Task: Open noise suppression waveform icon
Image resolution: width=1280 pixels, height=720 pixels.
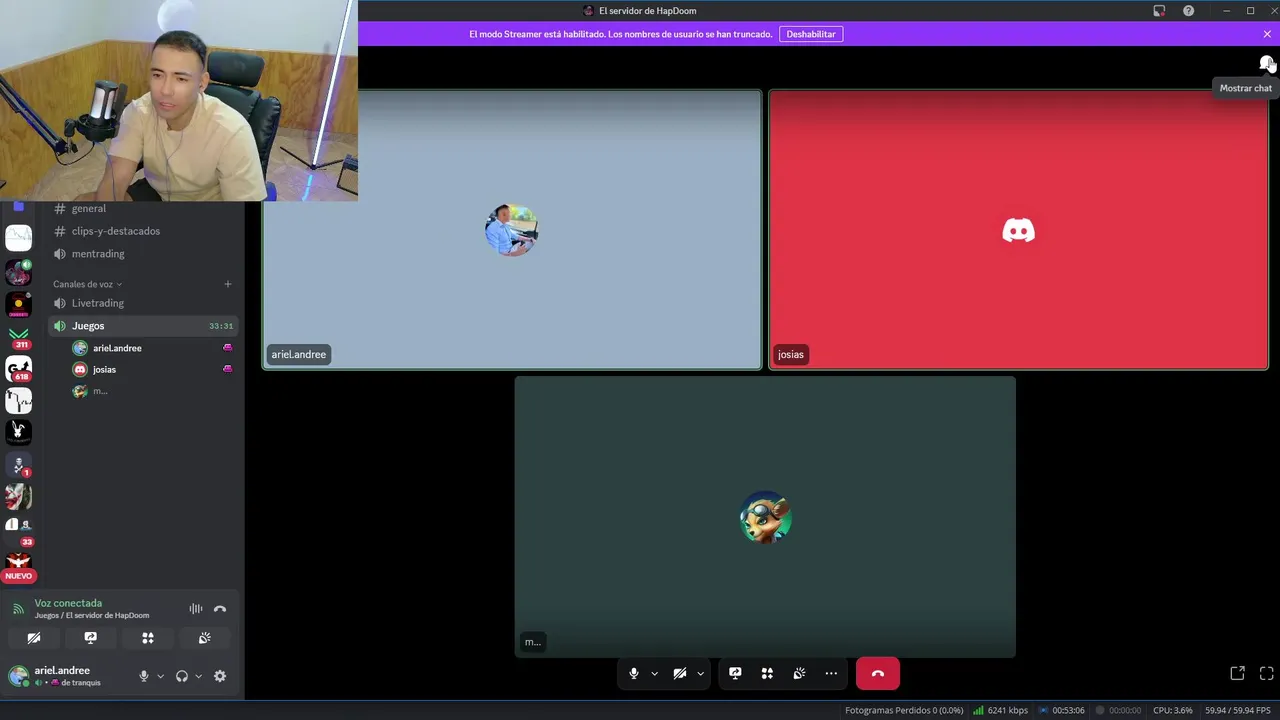Action: (x=196, y=609)
